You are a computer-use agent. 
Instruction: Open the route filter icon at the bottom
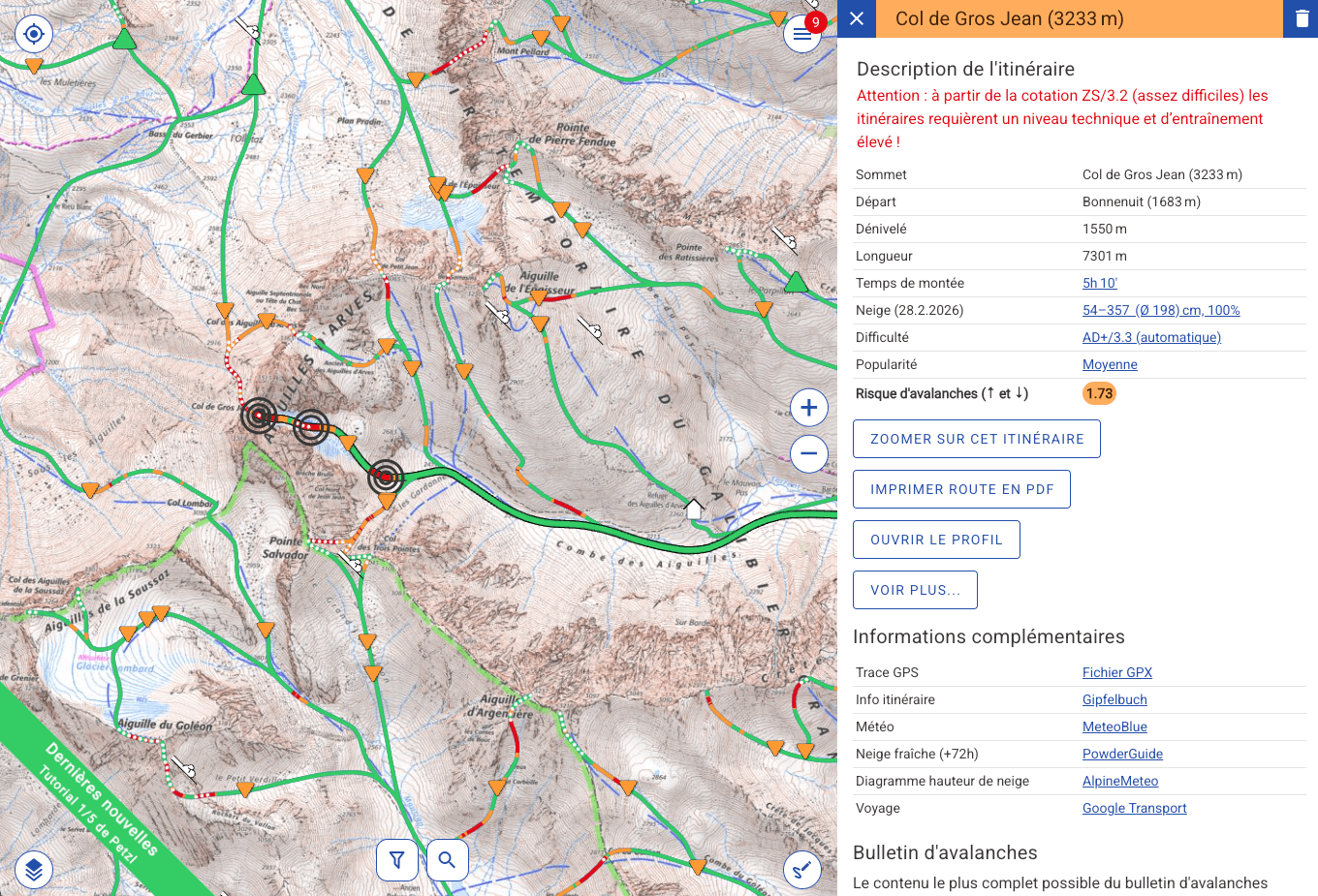click(x=397, y=859)
